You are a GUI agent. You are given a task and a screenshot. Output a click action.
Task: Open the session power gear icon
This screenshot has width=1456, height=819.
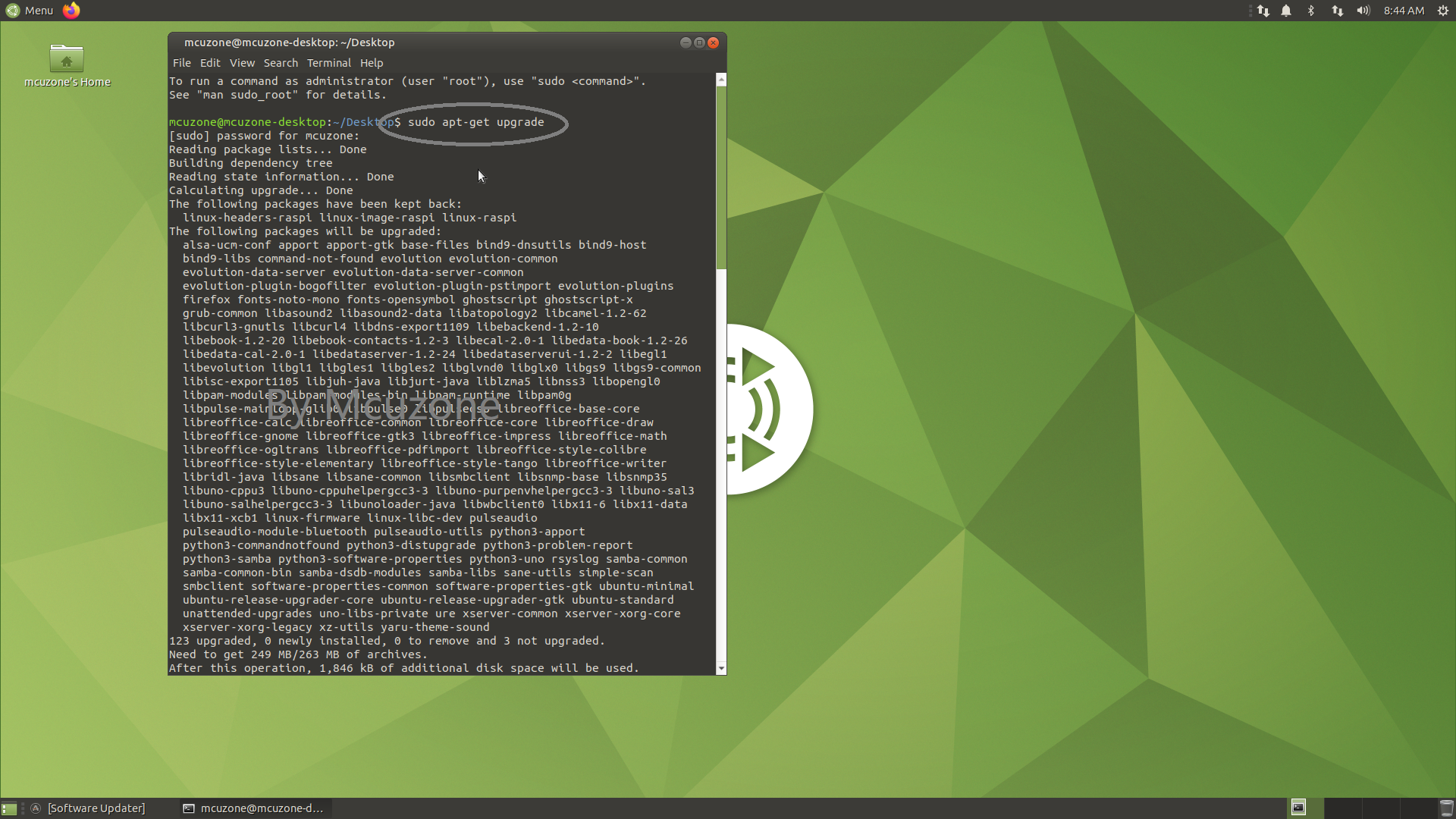pos(1443,11)
